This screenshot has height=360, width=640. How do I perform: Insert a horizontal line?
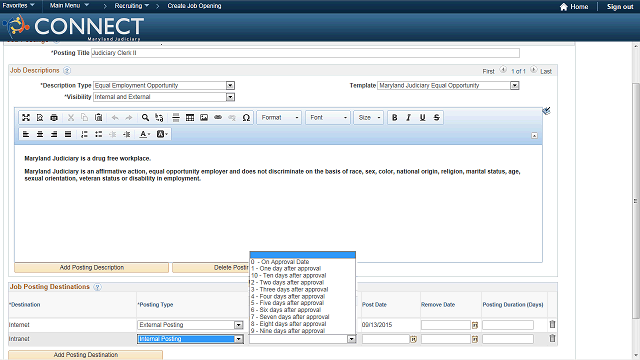pos(176,118)
